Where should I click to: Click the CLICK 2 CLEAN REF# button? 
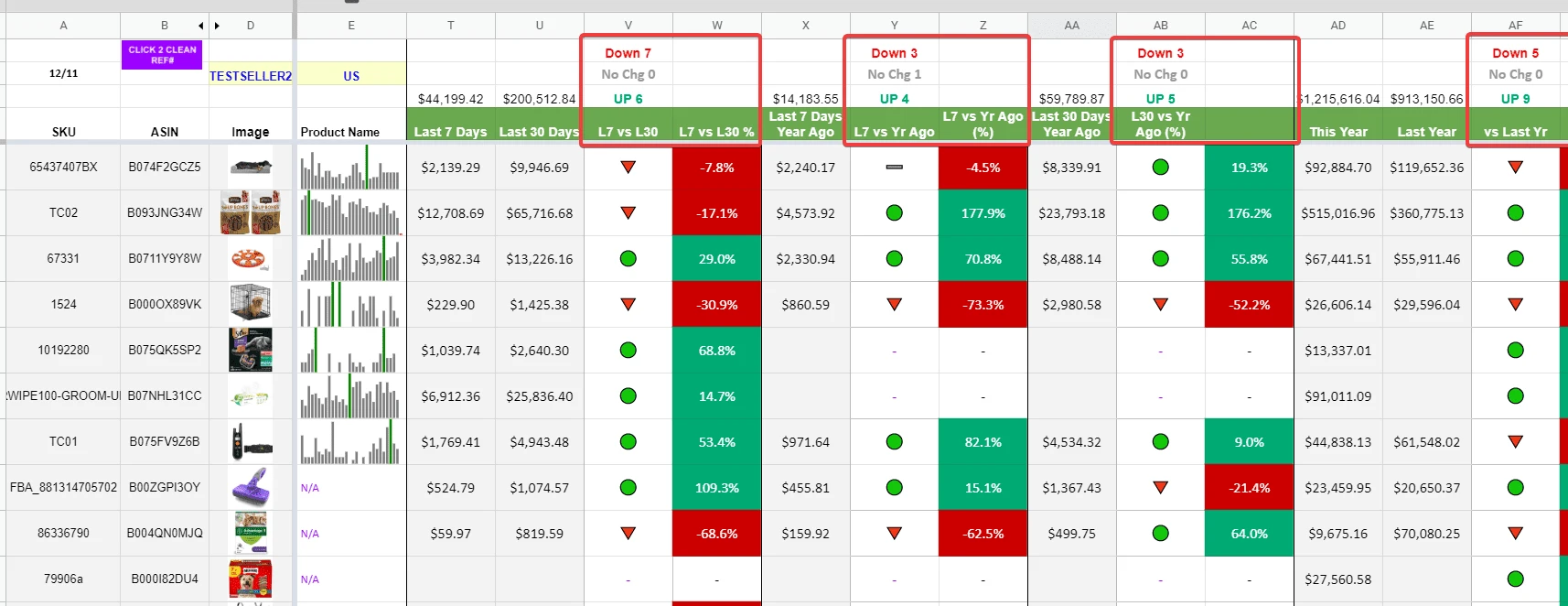(162, 55)
